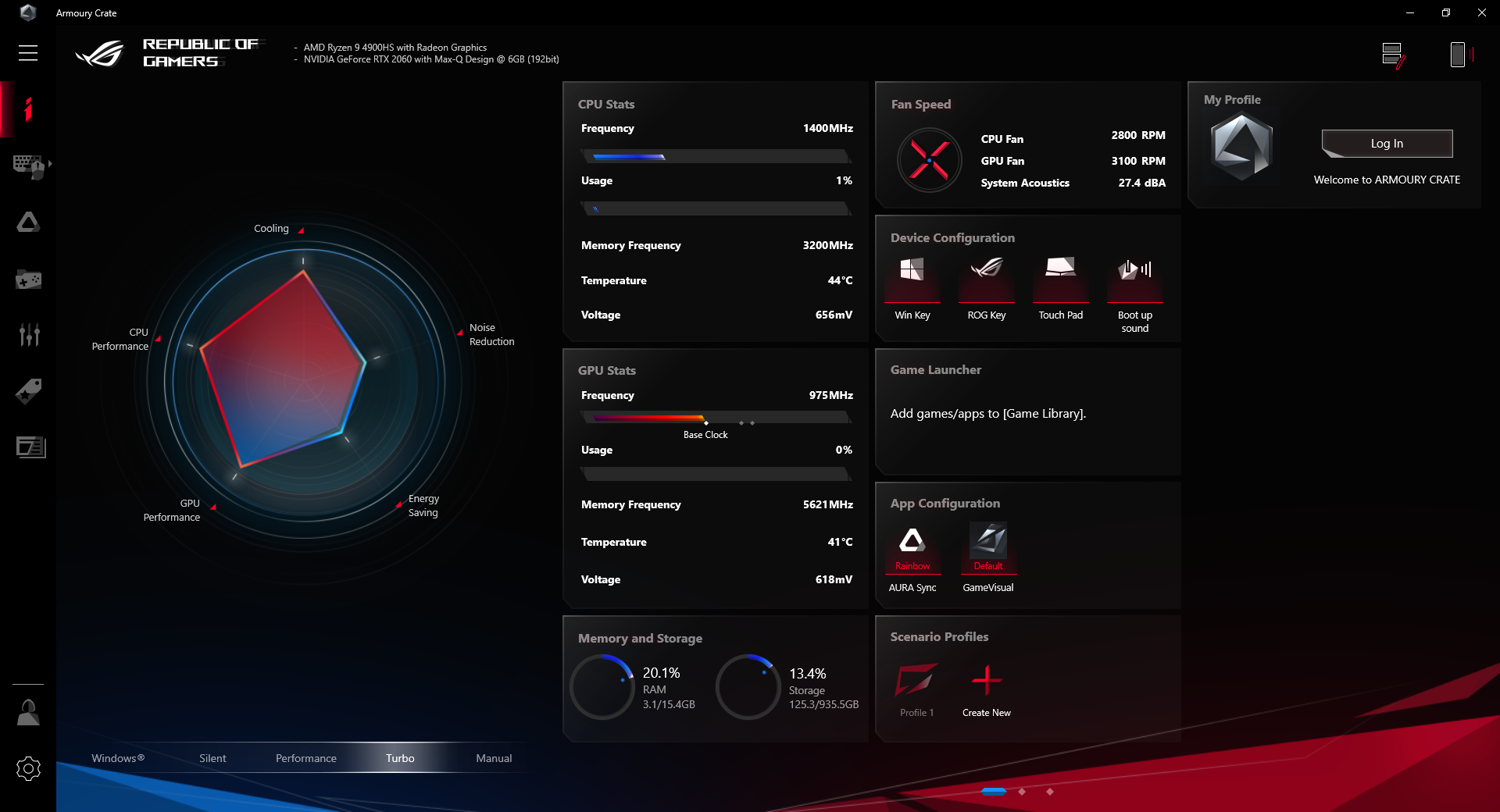Click the CPU voltage 656mV value
Image resolution: width=1500 pixels, height=812 pixels.
(x=834, y=315)
